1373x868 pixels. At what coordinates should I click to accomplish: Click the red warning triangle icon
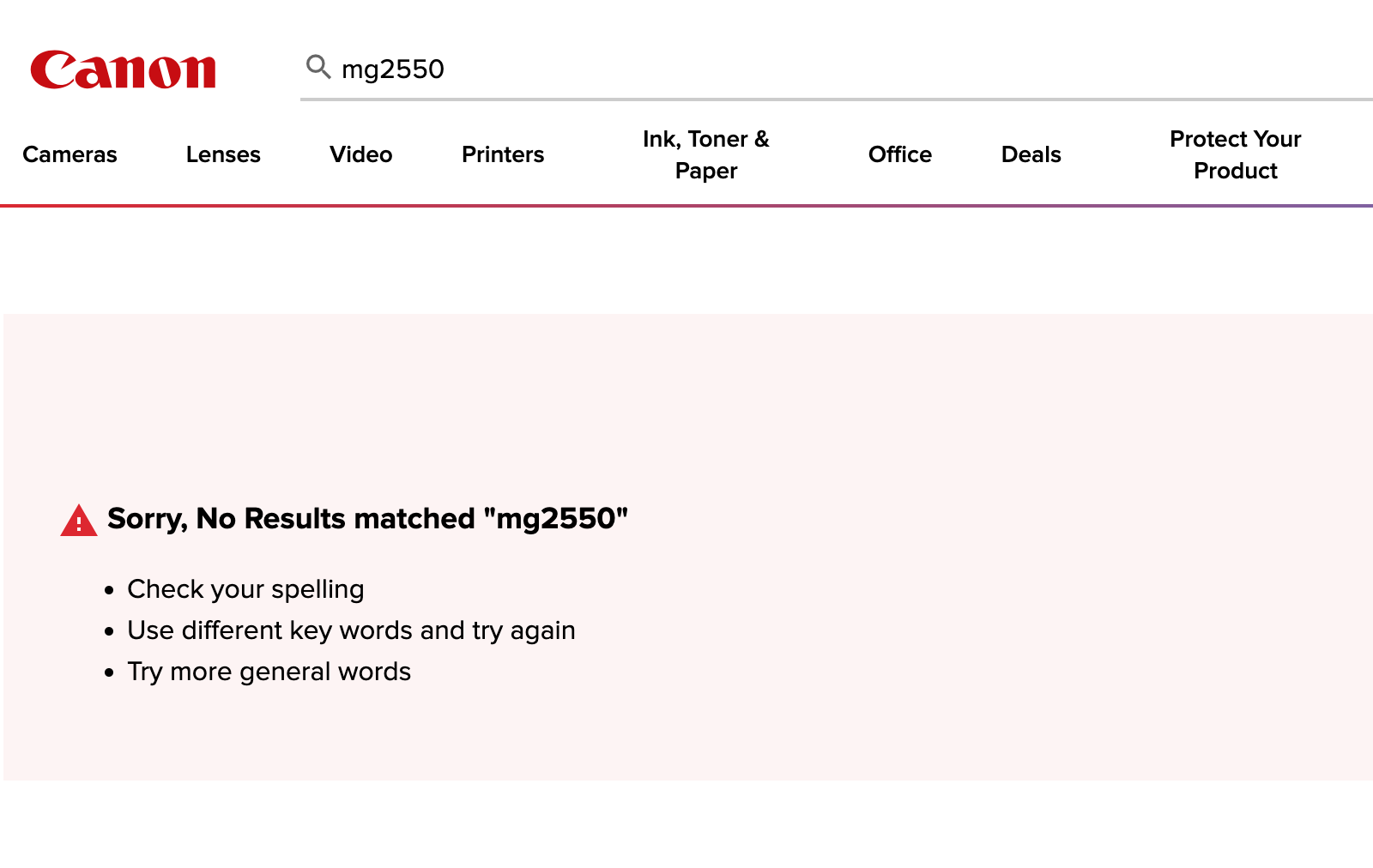79,520
